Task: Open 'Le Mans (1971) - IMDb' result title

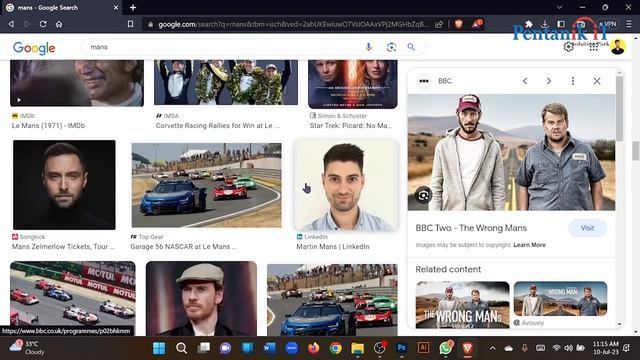Action: (48, 126)
